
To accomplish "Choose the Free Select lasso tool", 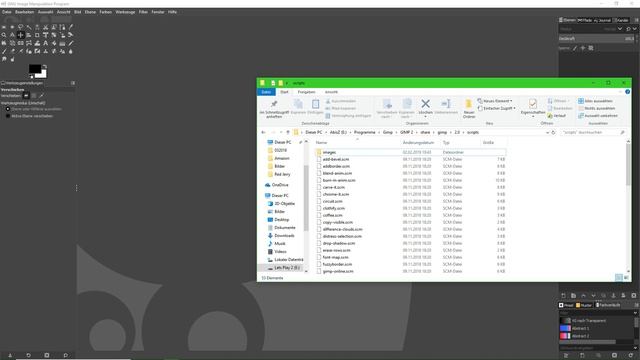I will 20,27.
